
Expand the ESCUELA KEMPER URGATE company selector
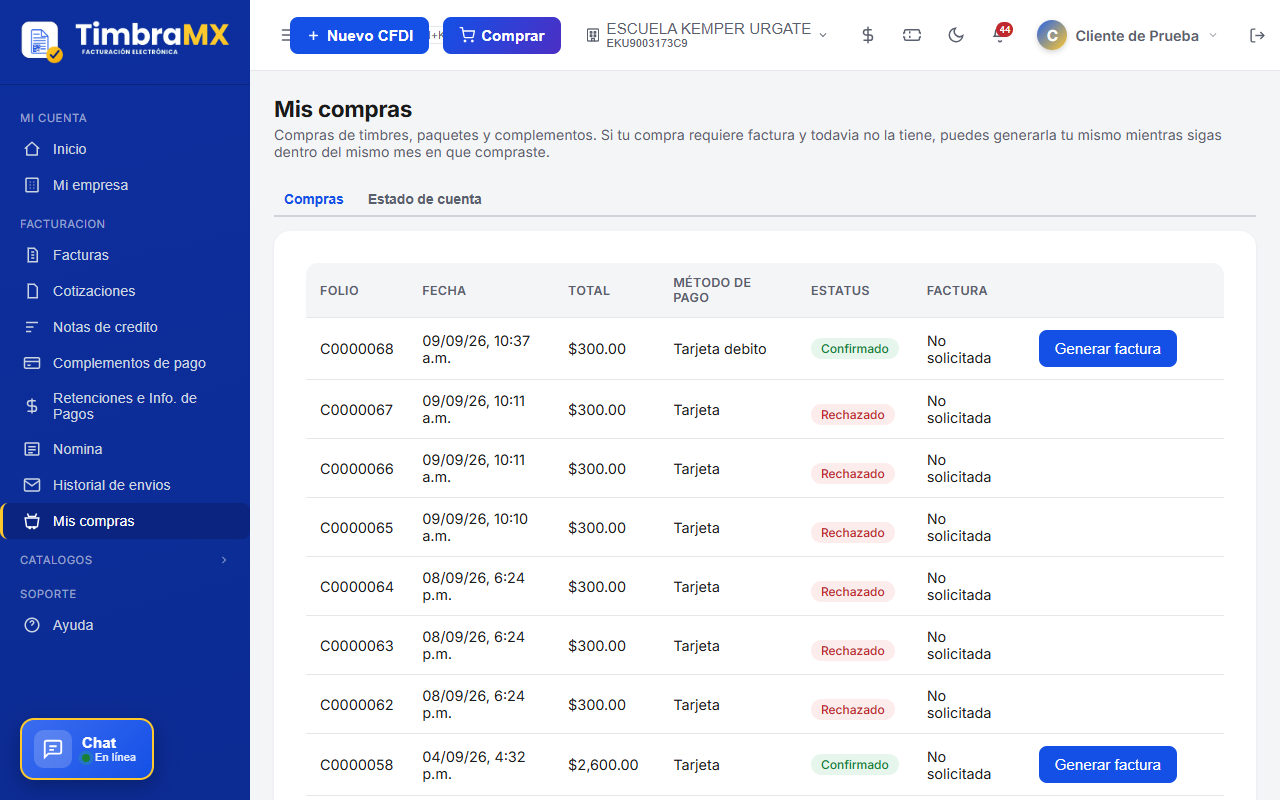tap(707, 35)
